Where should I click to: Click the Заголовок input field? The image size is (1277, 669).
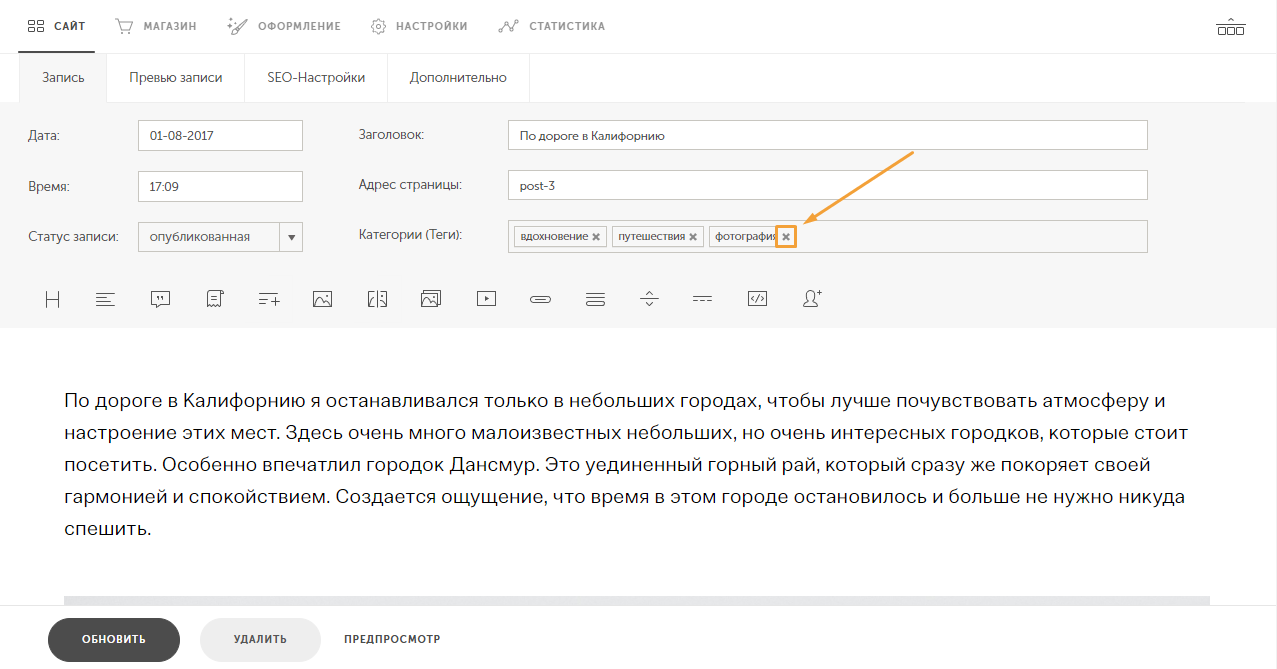coord(828,135)
